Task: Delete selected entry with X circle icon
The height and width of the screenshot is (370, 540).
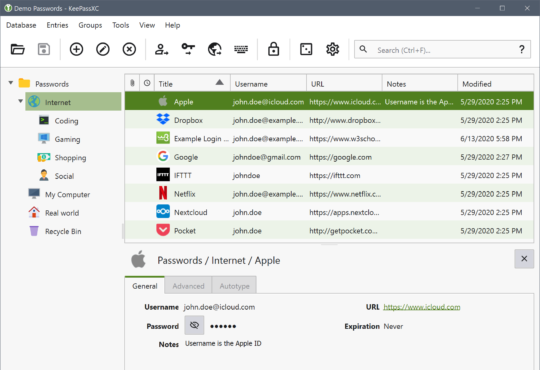Action: click(129, 49)
